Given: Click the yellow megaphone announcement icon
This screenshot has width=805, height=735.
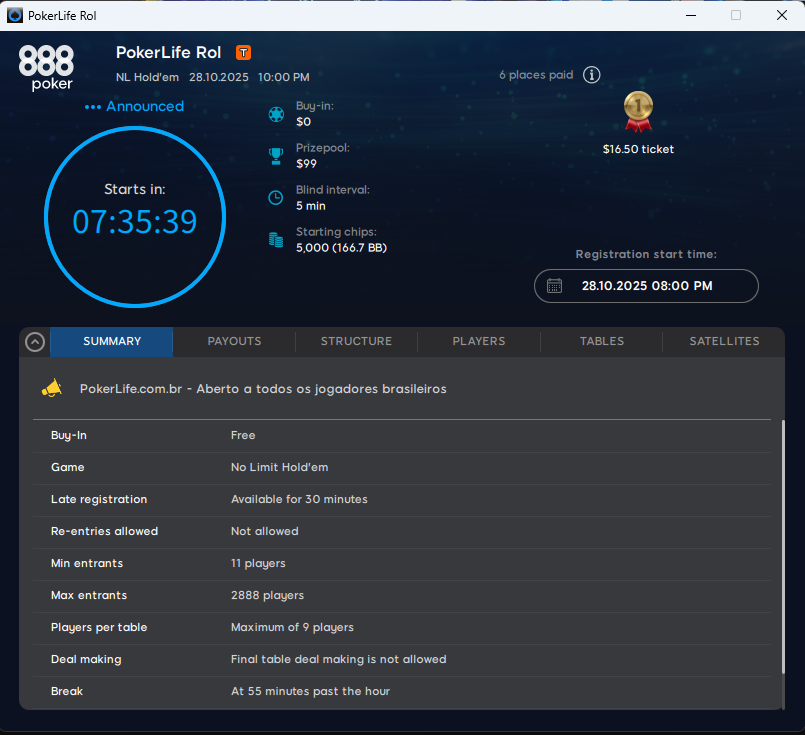Looking at the screenshot, I should (52, 388).
